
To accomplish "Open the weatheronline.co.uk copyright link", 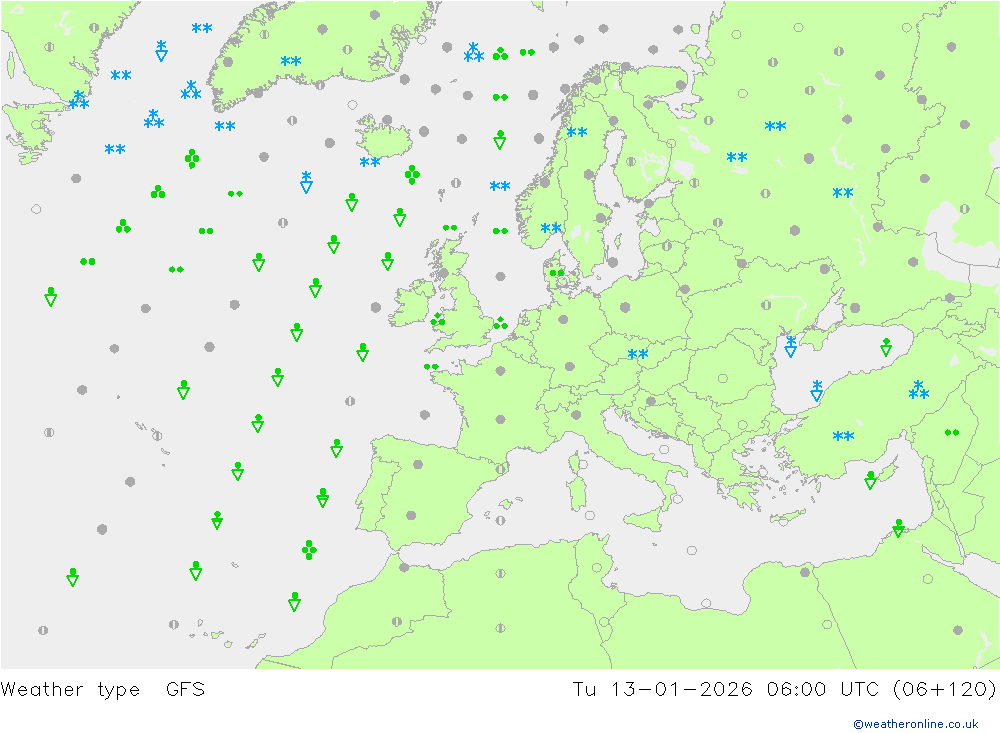I will tap(916, 724).
